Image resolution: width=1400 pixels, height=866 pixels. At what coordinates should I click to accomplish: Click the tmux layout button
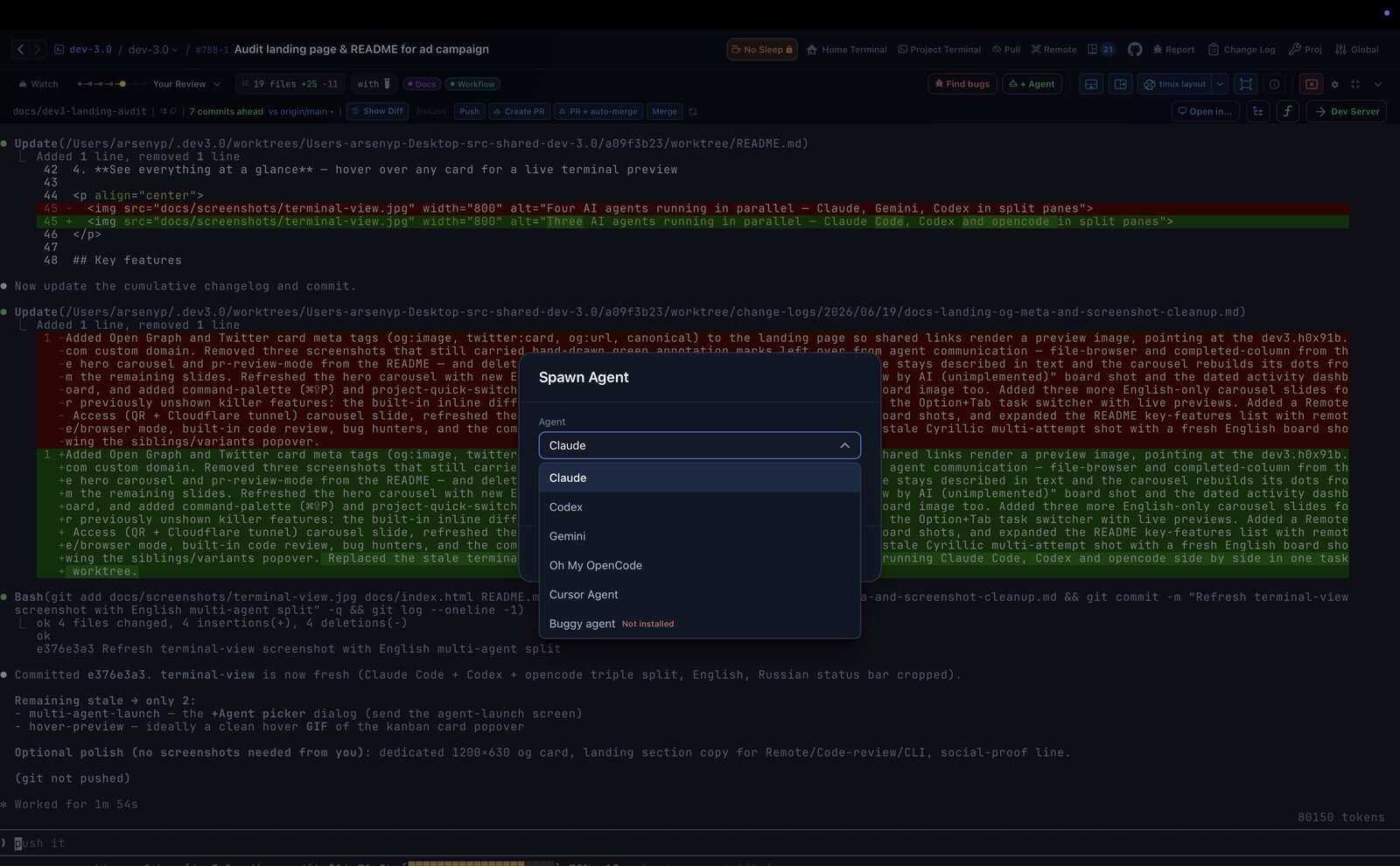pyautogui.click(x=1175, y=84)
